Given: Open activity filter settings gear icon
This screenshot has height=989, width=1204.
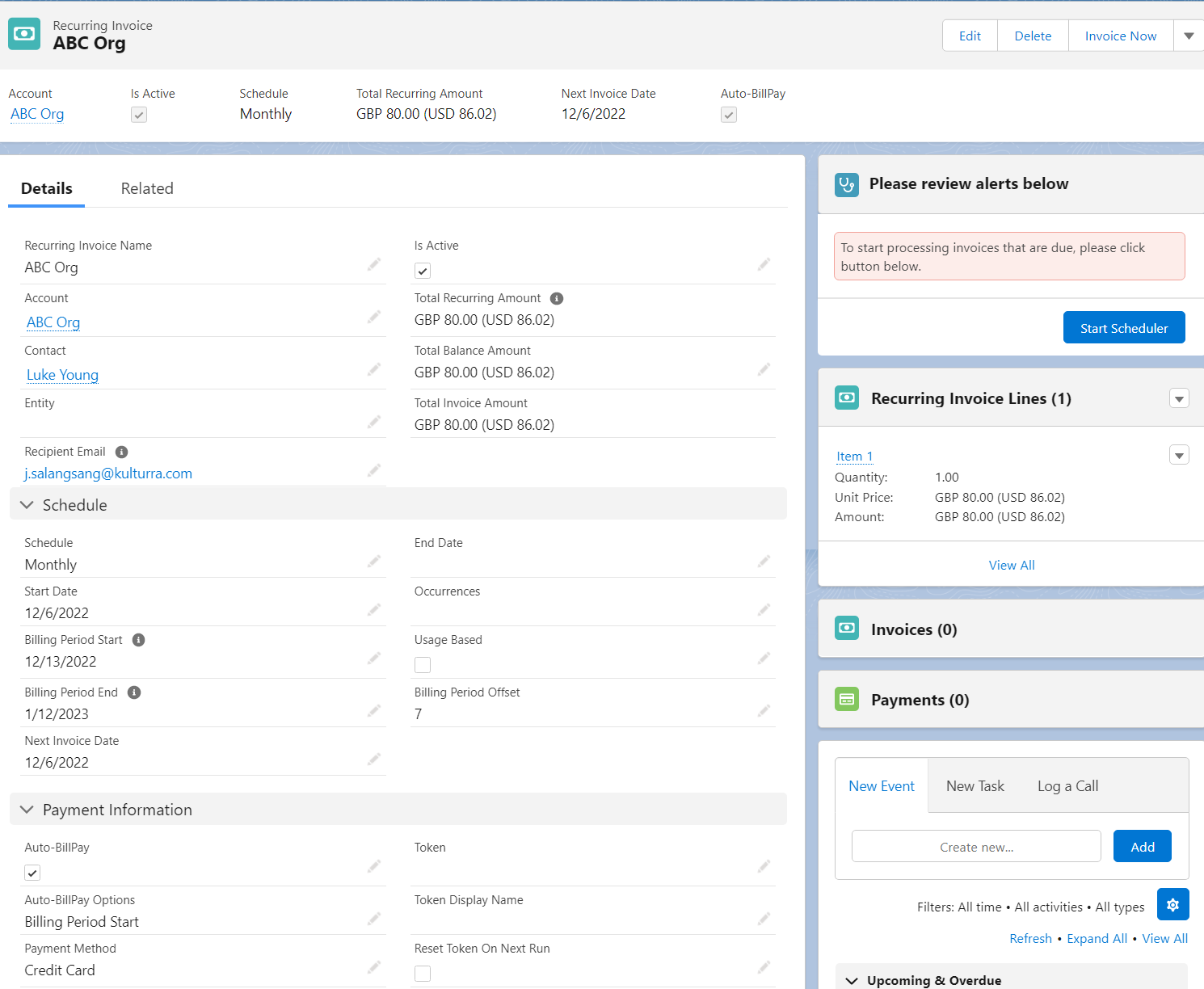Looking at the screenshot, I should point(1172,905).
